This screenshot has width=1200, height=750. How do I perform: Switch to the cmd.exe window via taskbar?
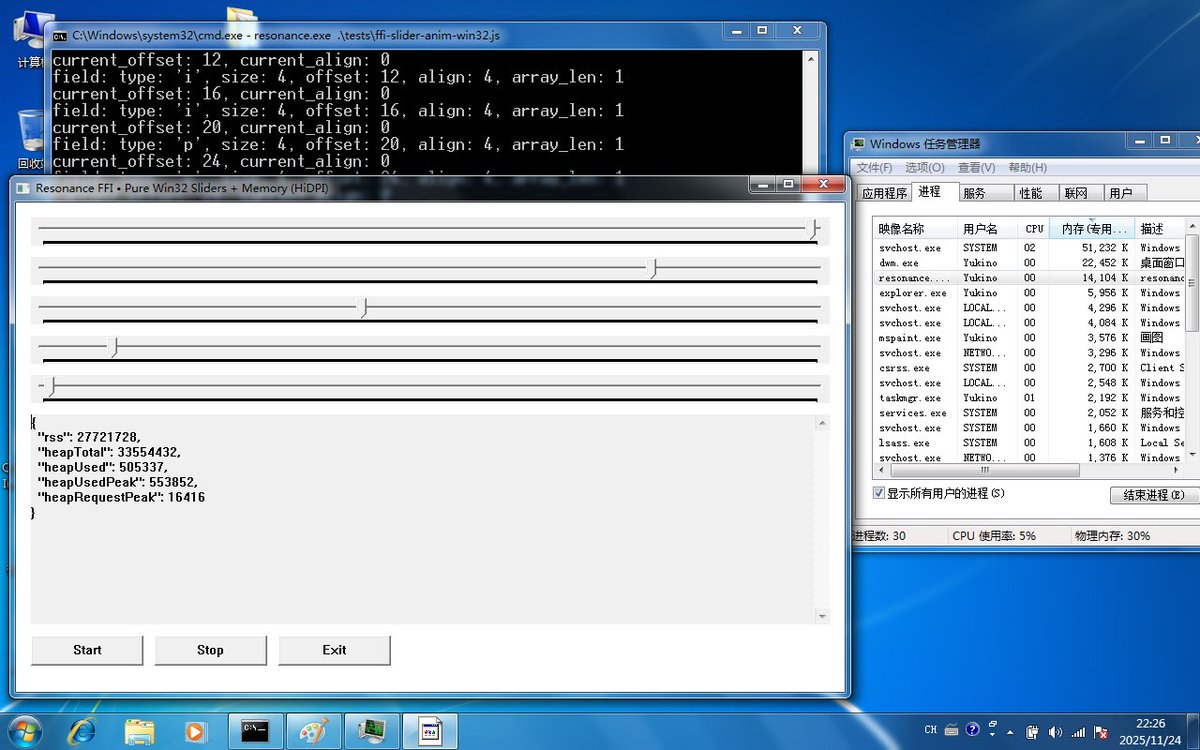click(x=254, y=730)
